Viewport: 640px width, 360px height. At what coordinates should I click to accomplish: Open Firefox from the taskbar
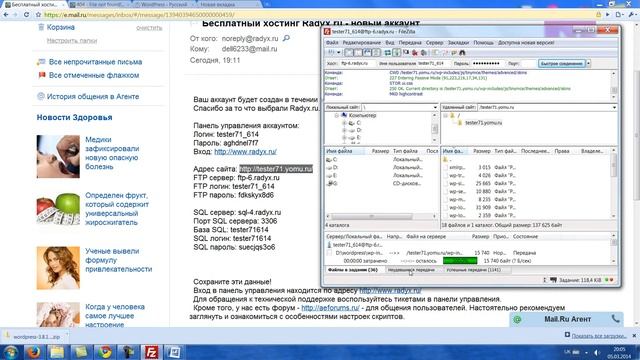[34, 351]
